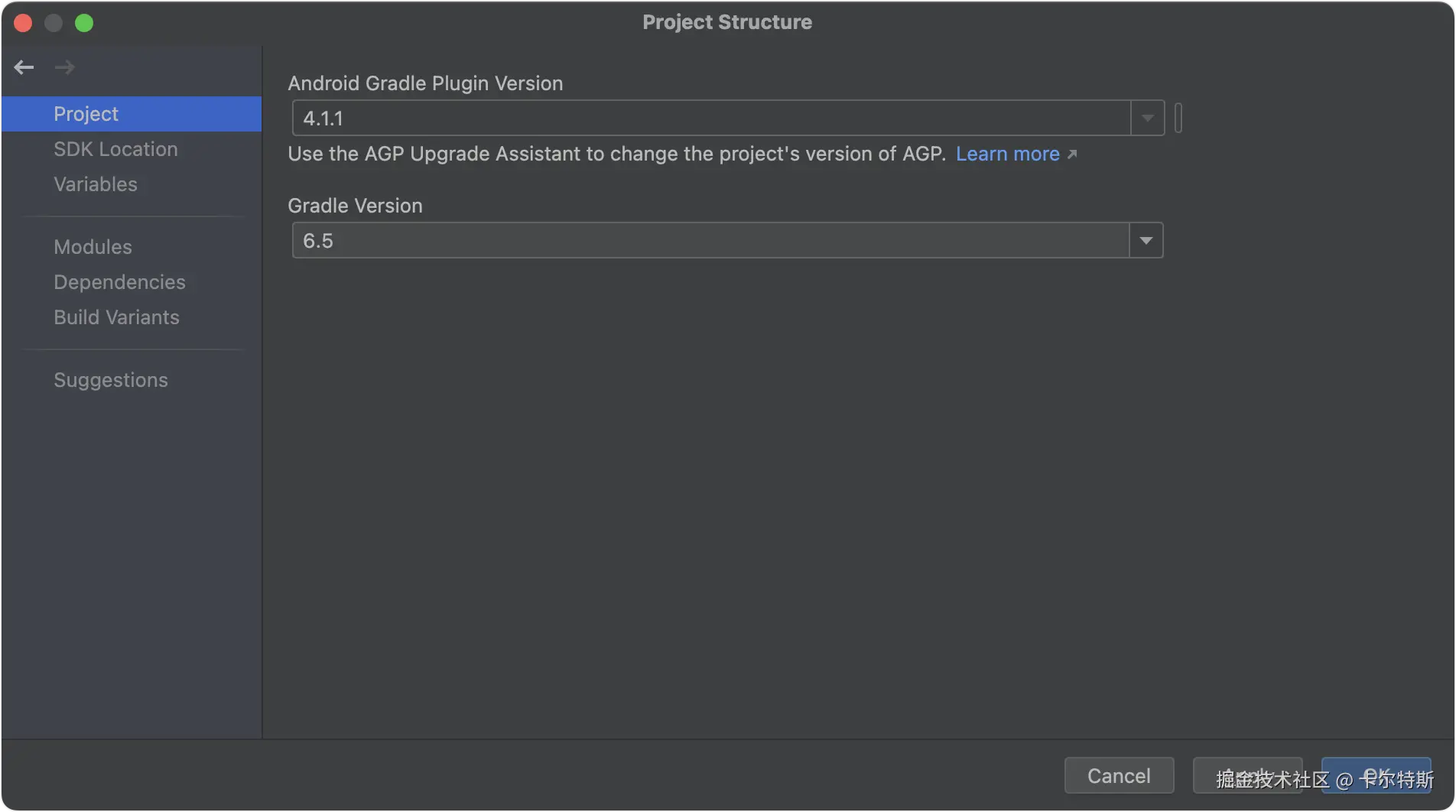Viewport: 1456px width, 812px height.
Task: Expand the Gradle Version dropdown arrow
Action: 1146,241
